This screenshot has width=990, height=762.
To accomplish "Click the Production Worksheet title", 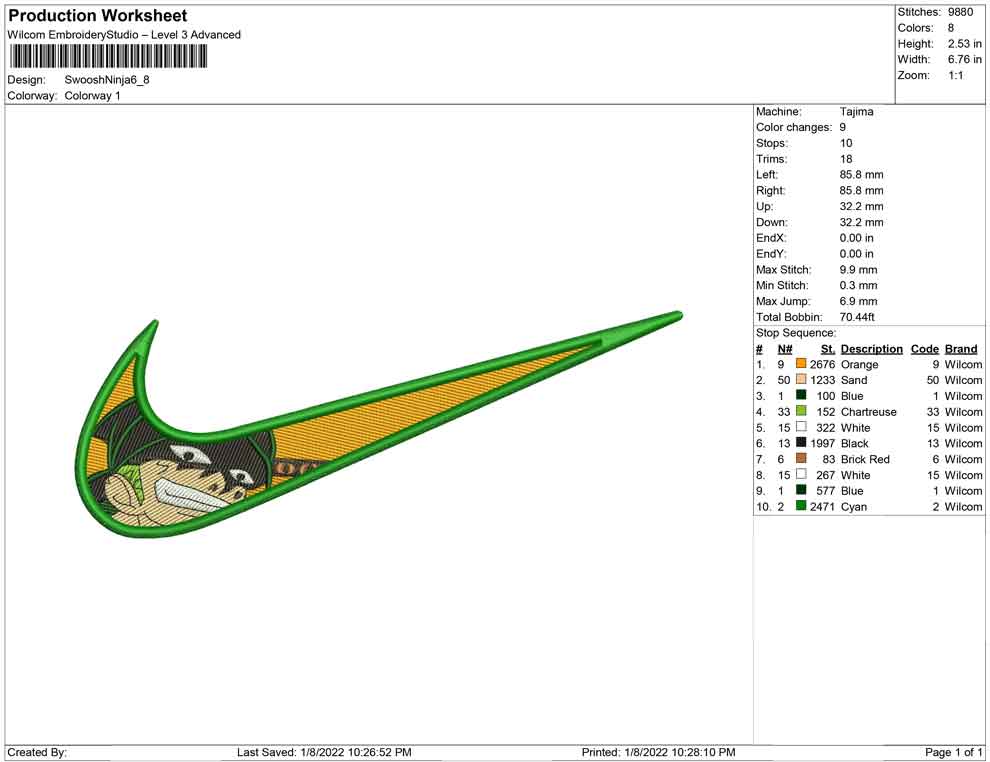I will coord(97,16).
